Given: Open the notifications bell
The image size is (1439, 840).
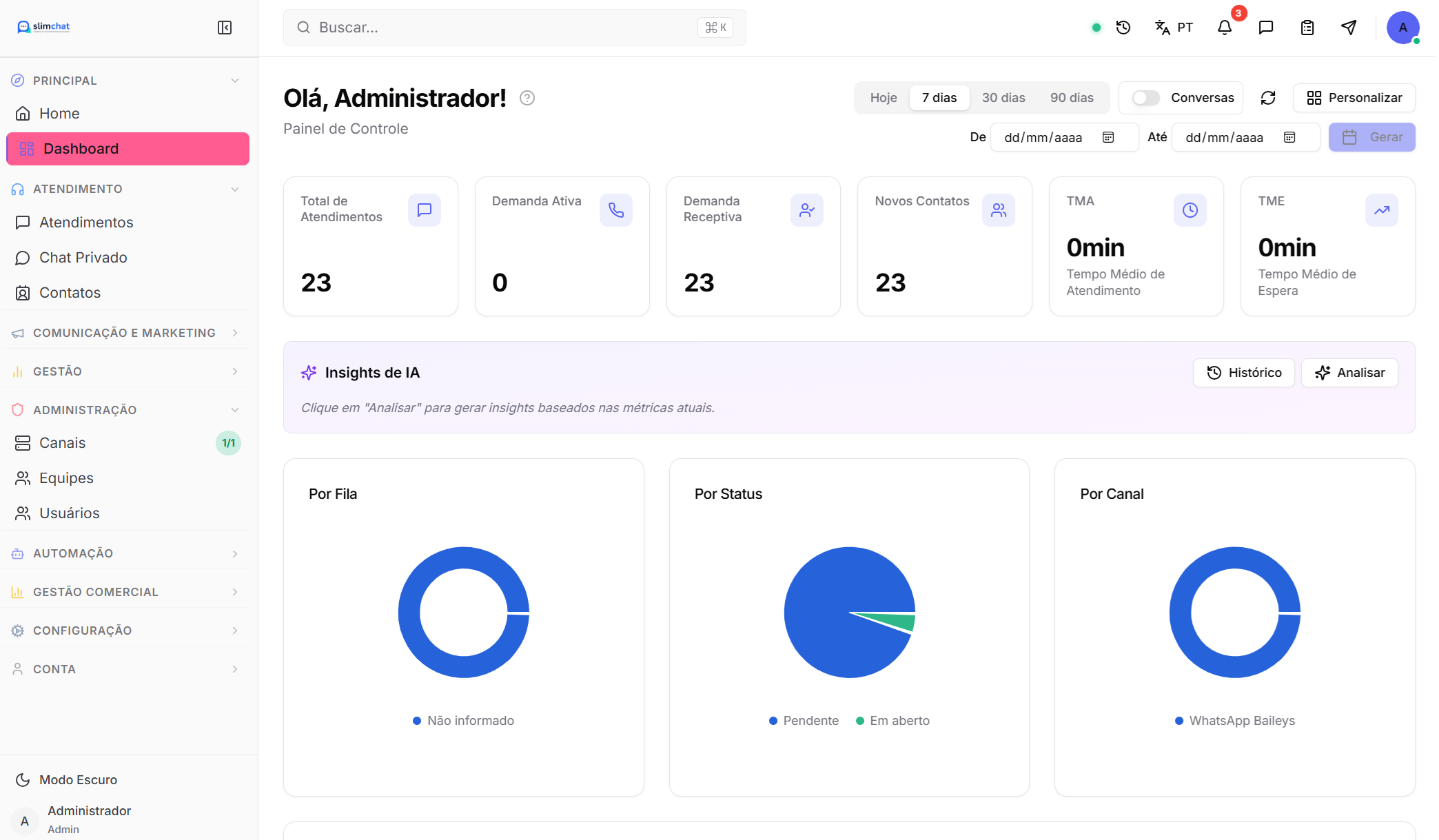Looking at the screenshot, I should (1225, 28).
